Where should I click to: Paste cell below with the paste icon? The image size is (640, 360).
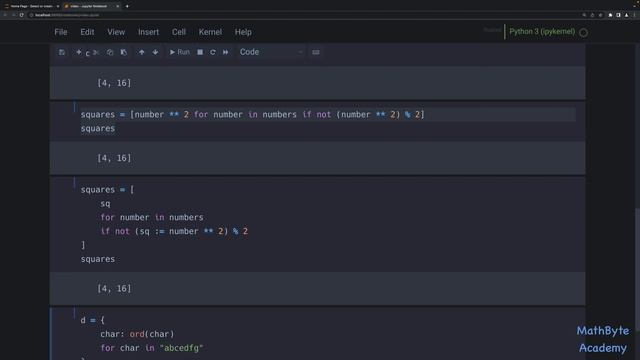pos(124,52)
